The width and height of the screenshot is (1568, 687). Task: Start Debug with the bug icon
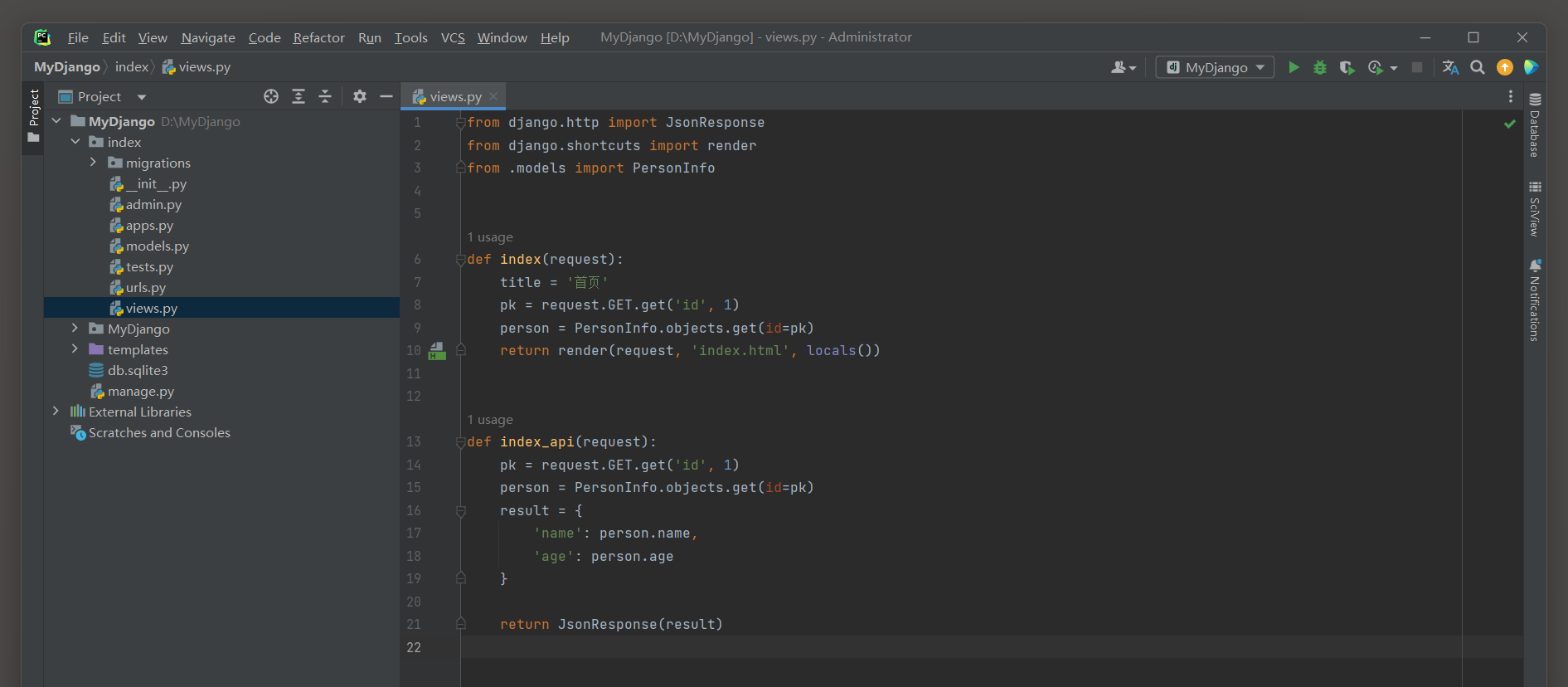click(1320, 67)
